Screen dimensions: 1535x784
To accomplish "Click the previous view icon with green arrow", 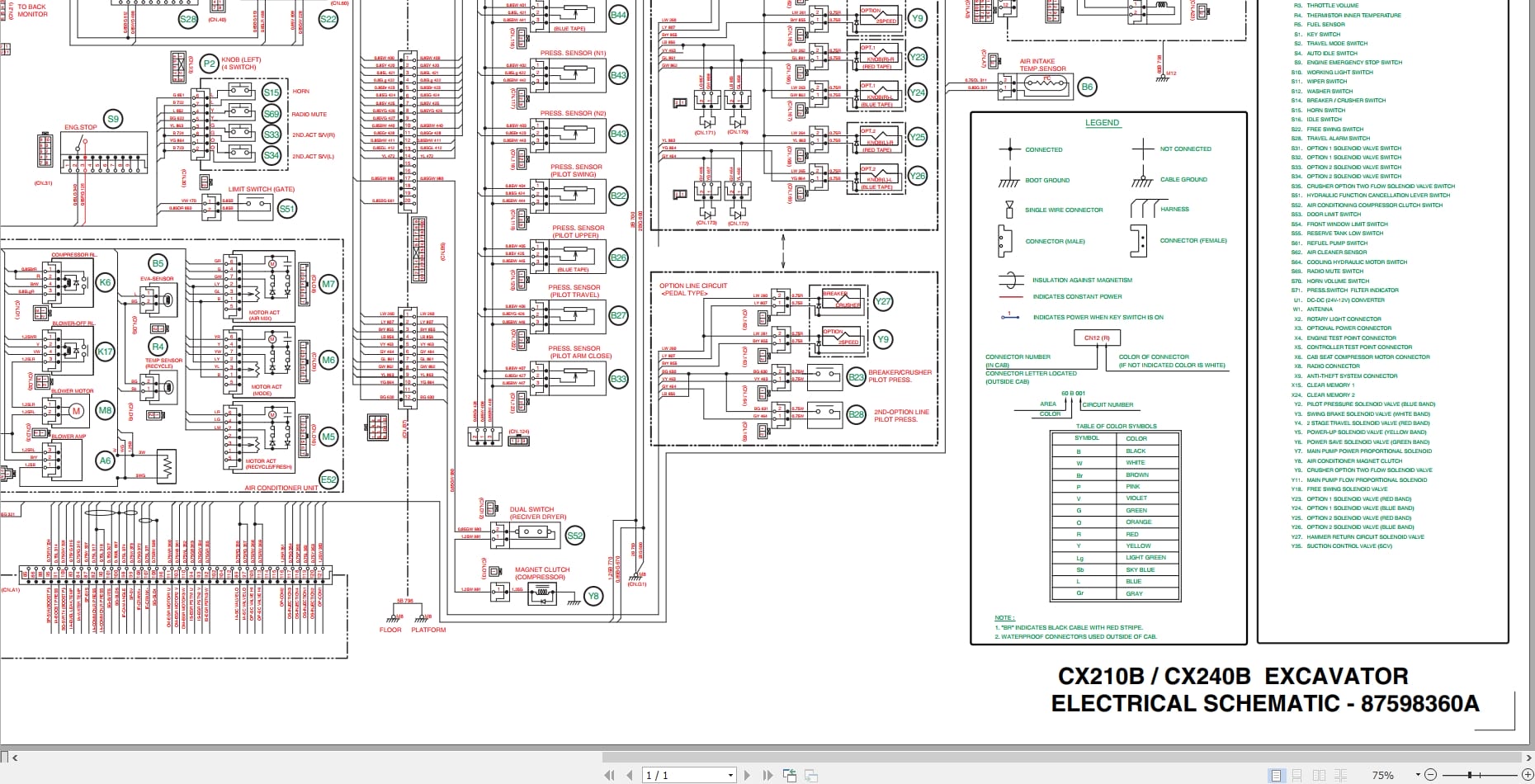I will coord(790,775).
